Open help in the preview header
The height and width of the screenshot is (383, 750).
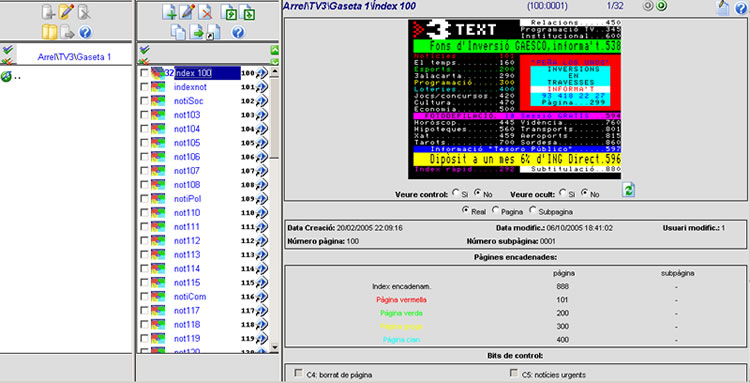pyautogui.click(x=741, y=8)
